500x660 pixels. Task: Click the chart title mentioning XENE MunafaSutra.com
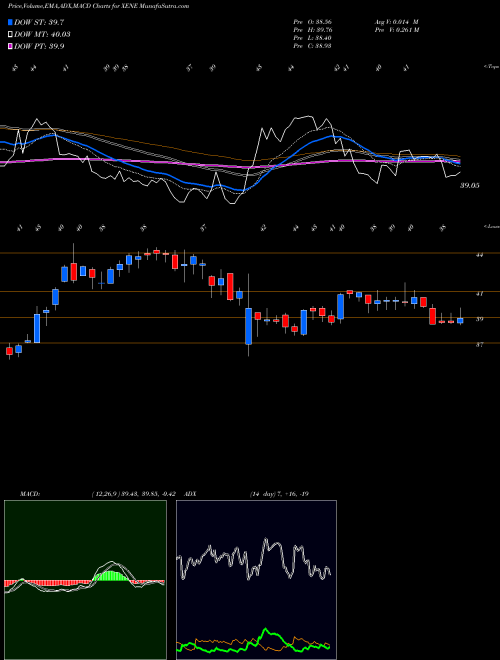click(98, 6)
